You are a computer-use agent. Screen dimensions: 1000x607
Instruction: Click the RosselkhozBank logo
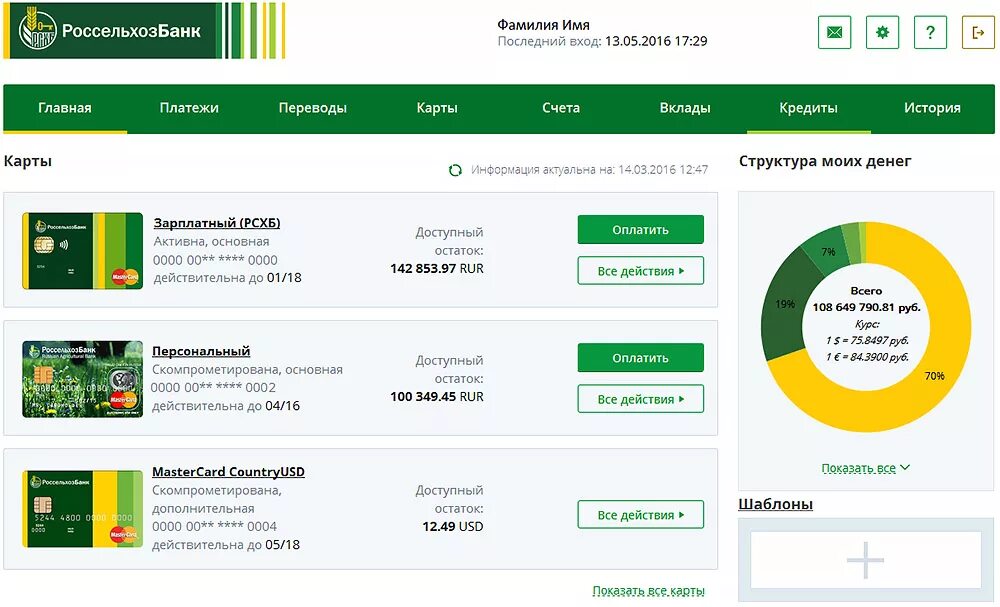(x=144, y=31)
